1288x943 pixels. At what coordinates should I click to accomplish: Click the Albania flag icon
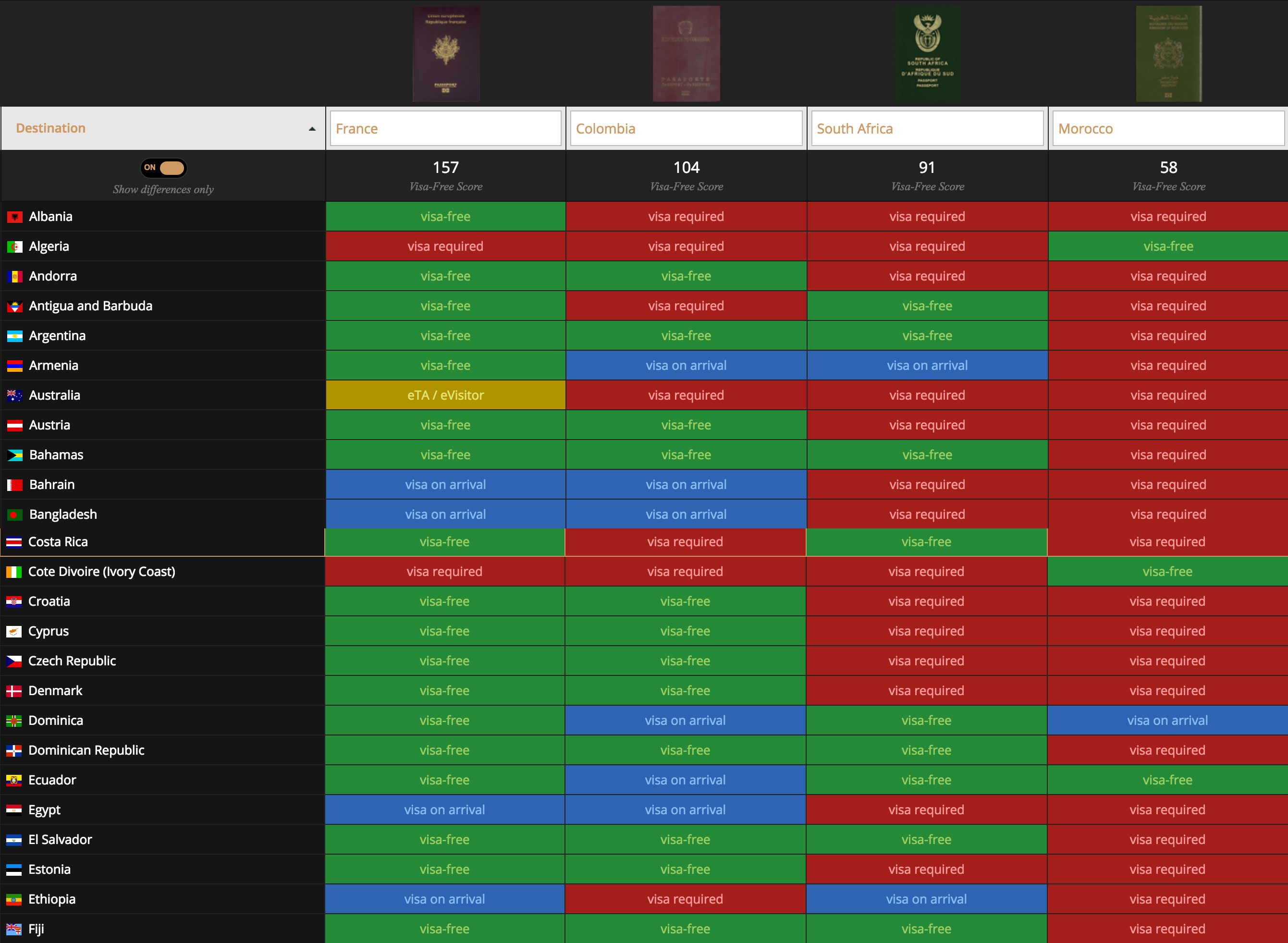point(15,217)
